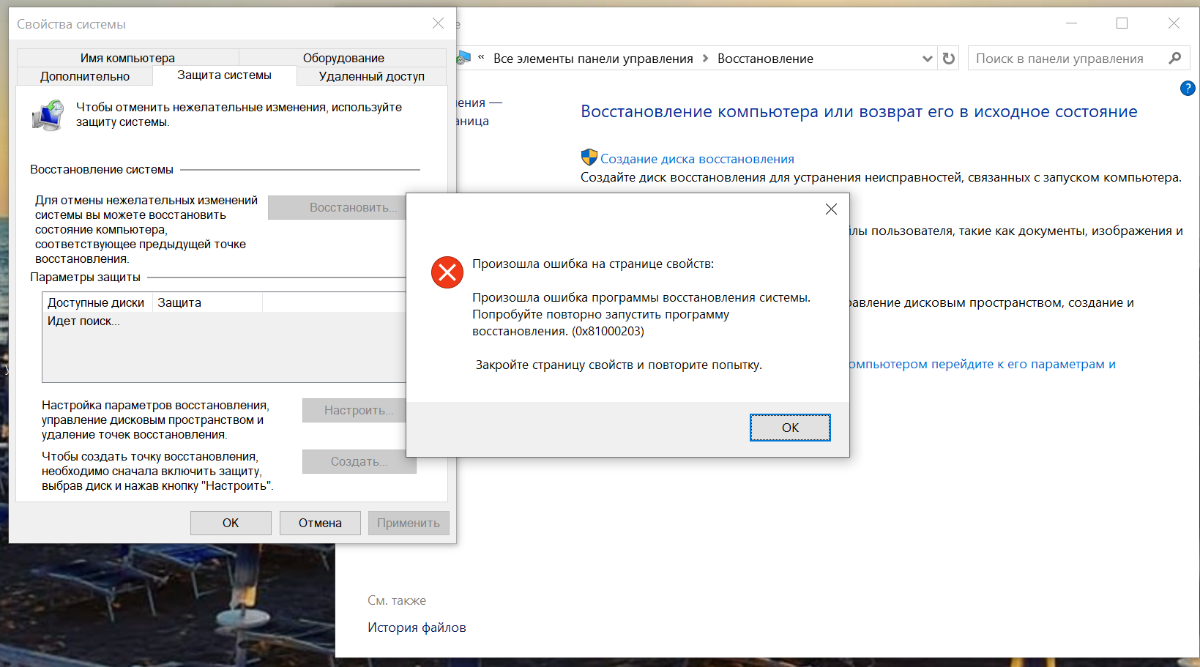The width and height of the screenshot is (1200, 667).
Task: Click the shield icon beside Создание диска
Action: (589, 158)
